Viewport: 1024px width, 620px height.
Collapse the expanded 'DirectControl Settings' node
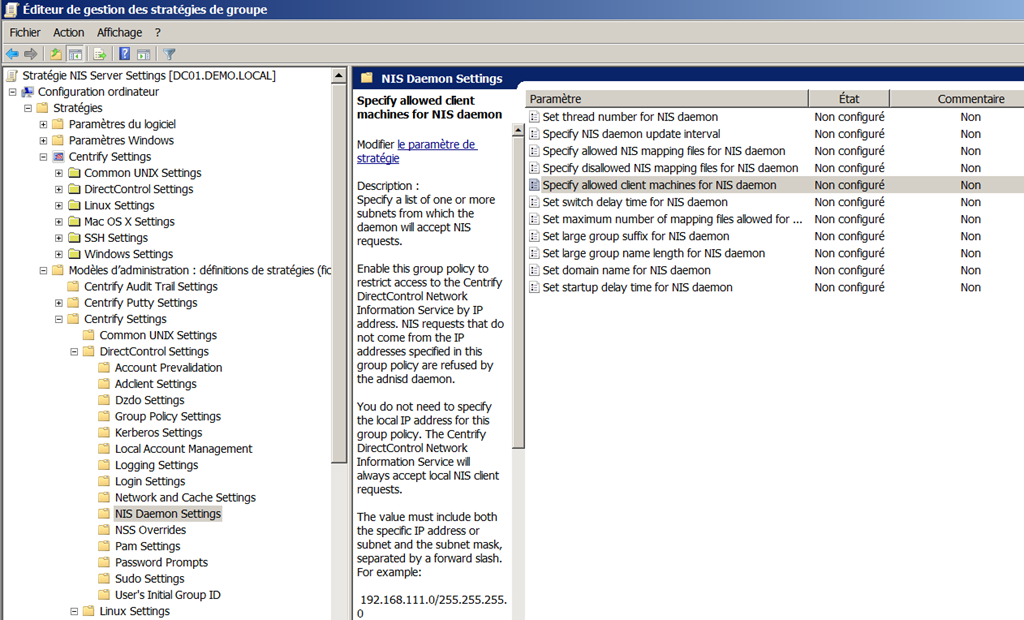74,351
